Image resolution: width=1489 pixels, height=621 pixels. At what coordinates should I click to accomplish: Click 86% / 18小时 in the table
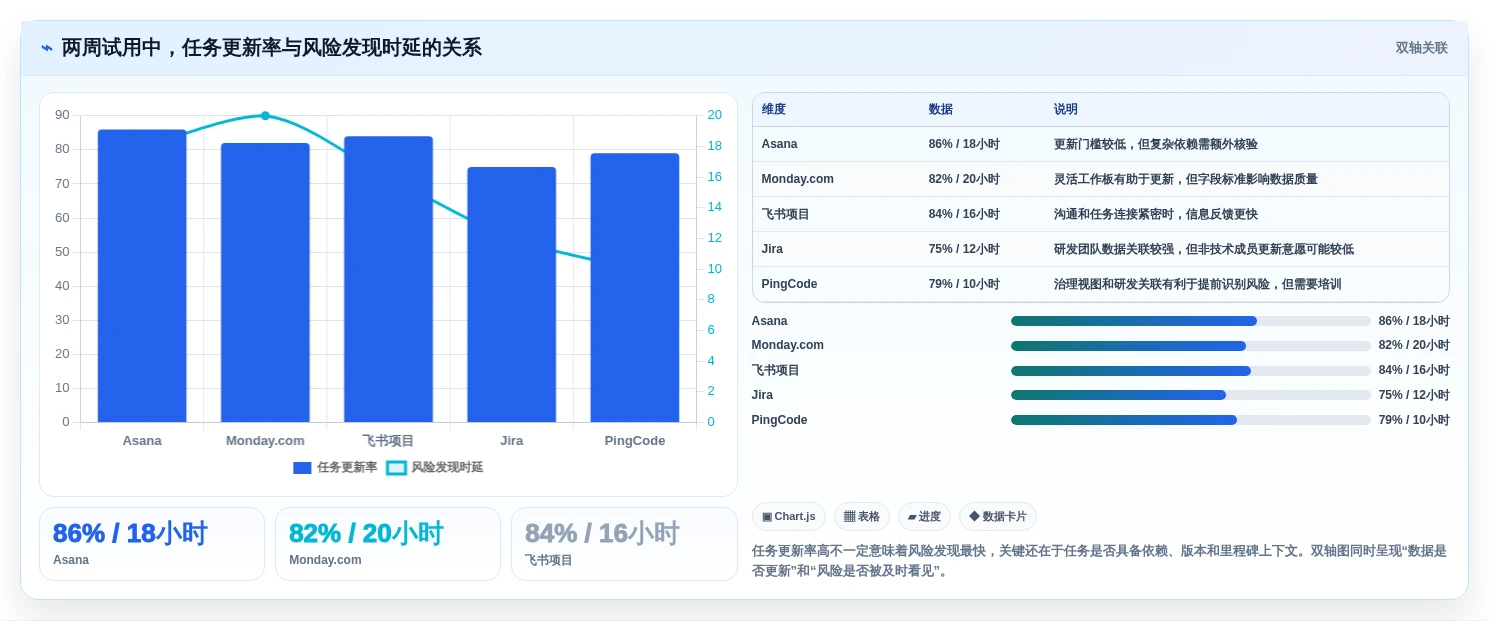[x=964, y=144]
